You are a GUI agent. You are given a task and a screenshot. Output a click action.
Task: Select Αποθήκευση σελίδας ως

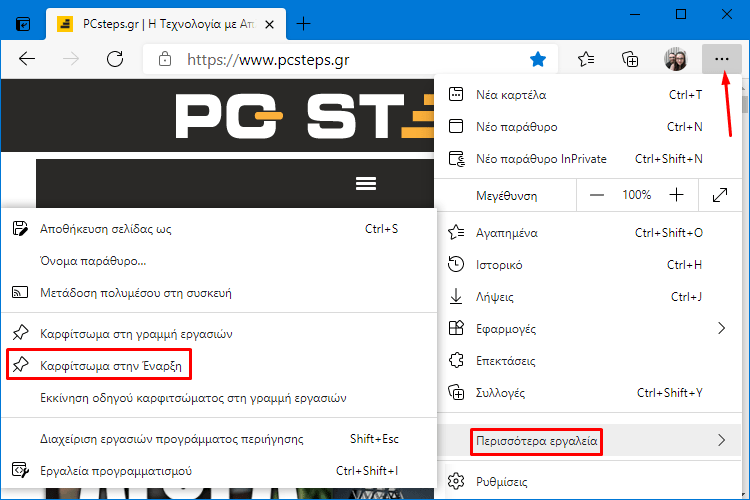(219, 229)
